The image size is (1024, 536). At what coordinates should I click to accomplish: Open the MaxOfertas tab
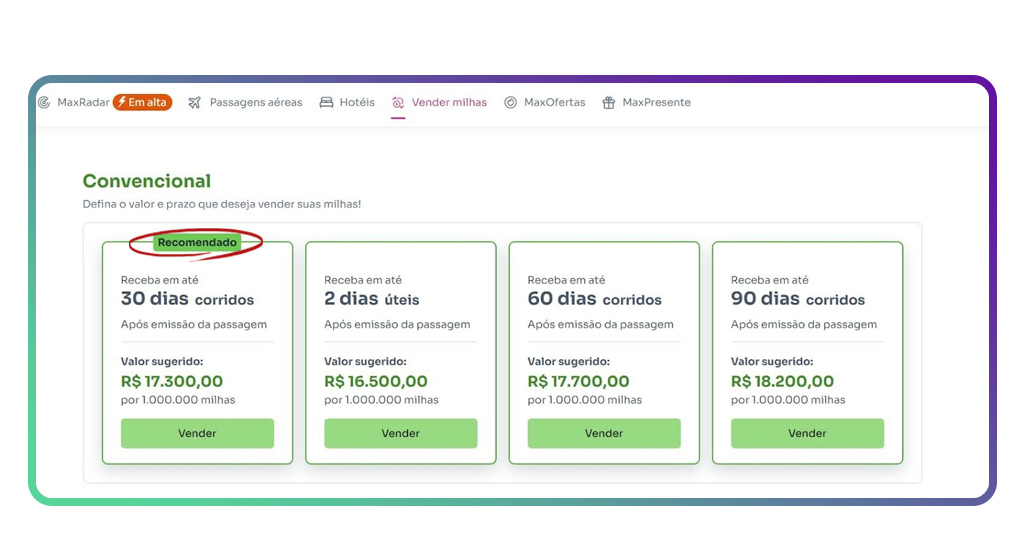[x=554, y=102]
